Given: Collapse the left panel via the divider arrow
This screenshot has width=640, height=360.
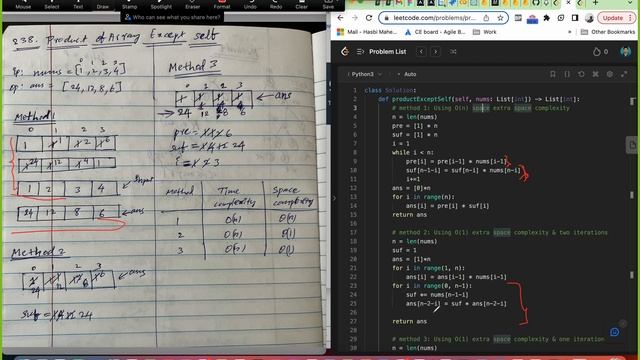Looking at the screenshot, I should tap(334, 198).
